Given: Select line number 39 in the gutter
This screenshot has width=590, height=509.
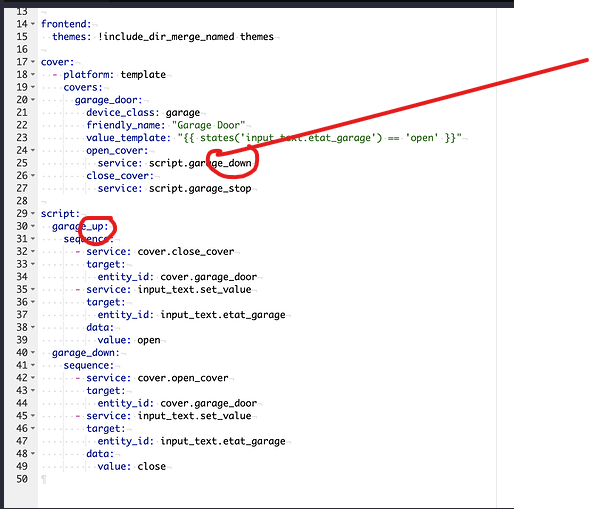Looking at the screenshot, I should tap(22, 340).
